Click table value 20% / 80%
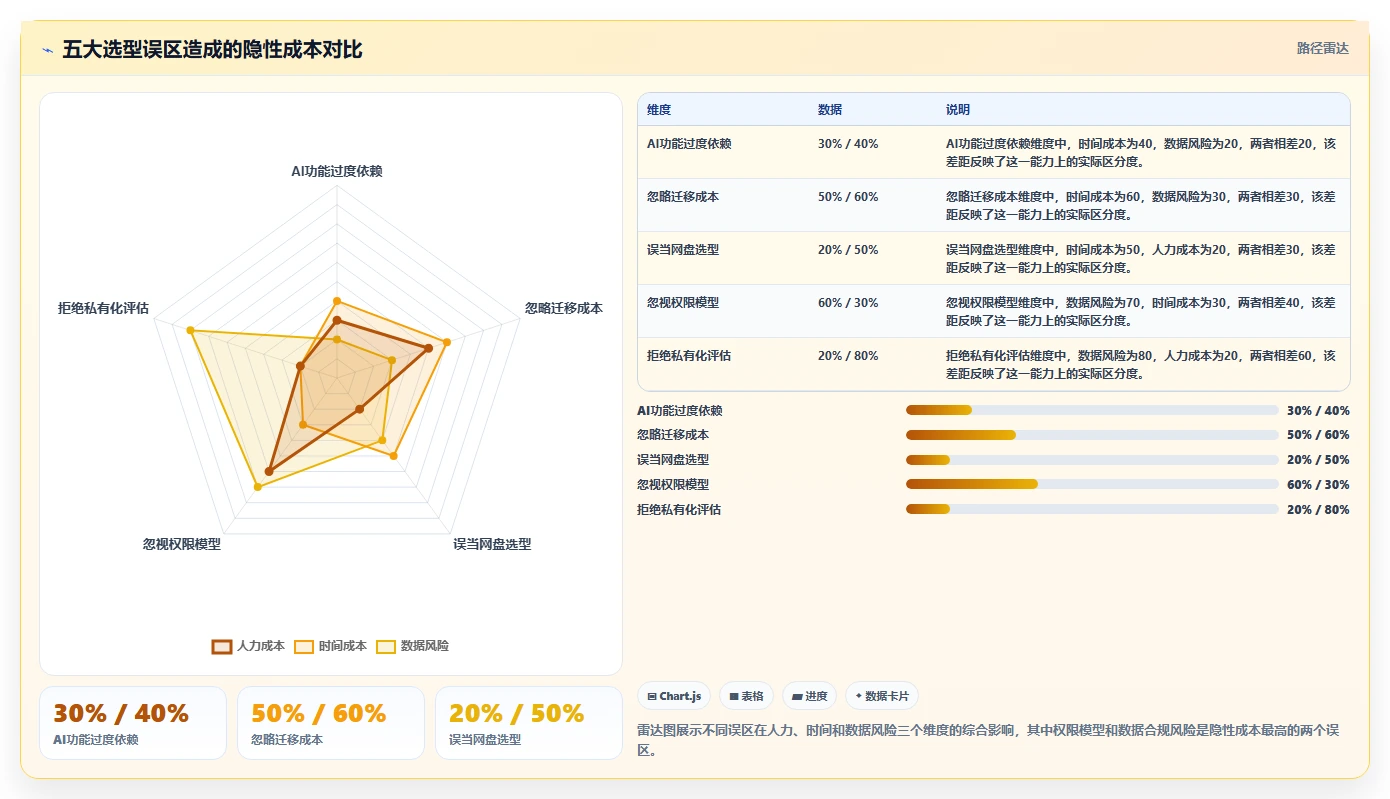1390x799 pixels. tap(848, 356)
